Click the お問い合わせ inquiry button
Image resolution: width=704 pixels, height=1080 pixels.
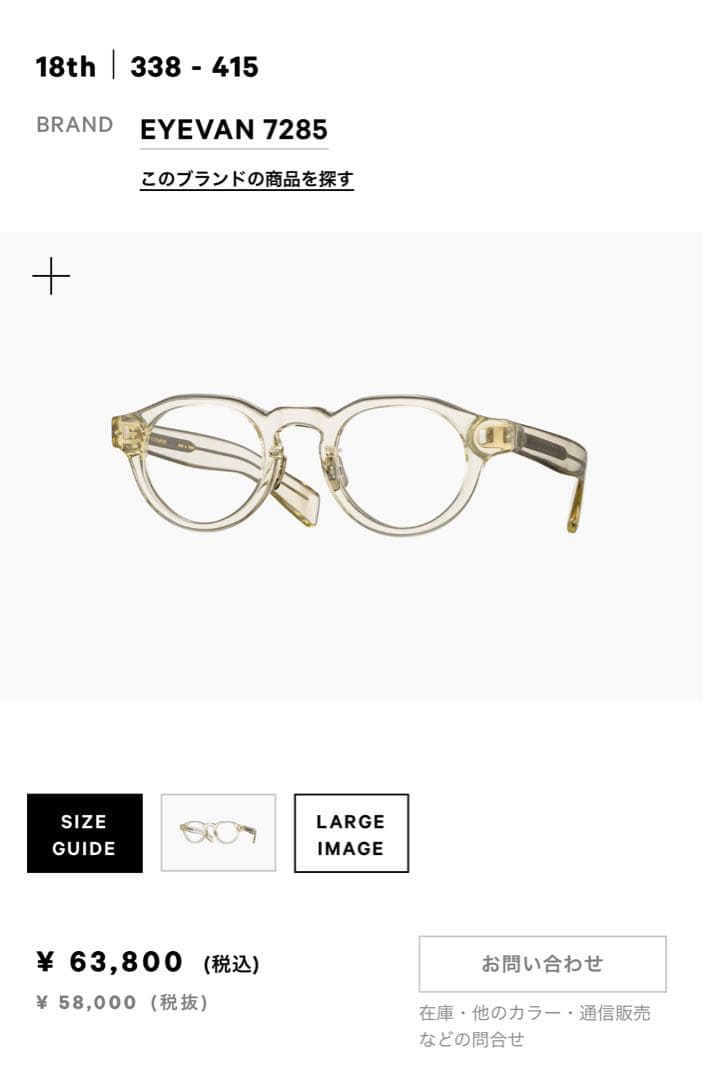(x=542, y=964)
